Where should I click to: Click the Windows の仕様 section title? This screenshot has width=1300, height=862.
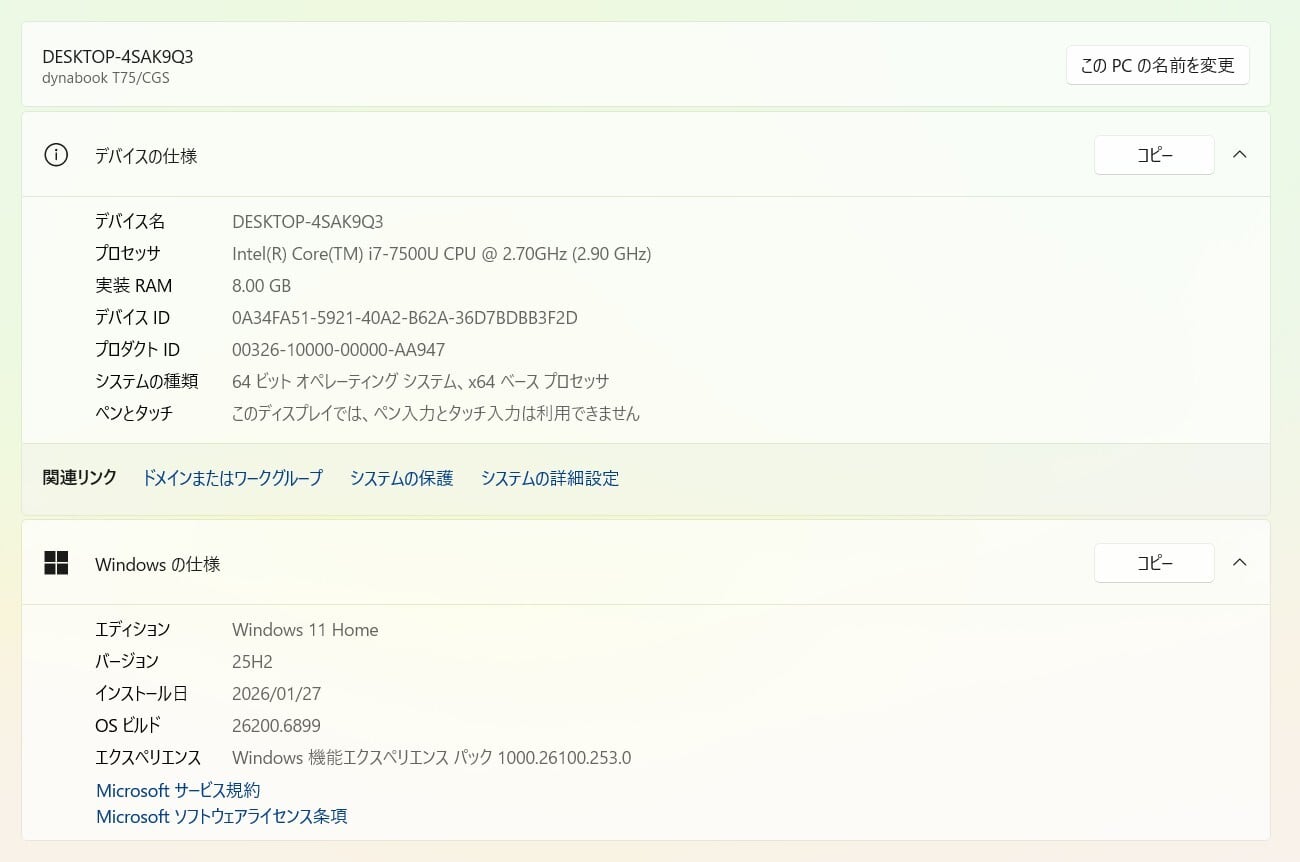pos(158,564)
